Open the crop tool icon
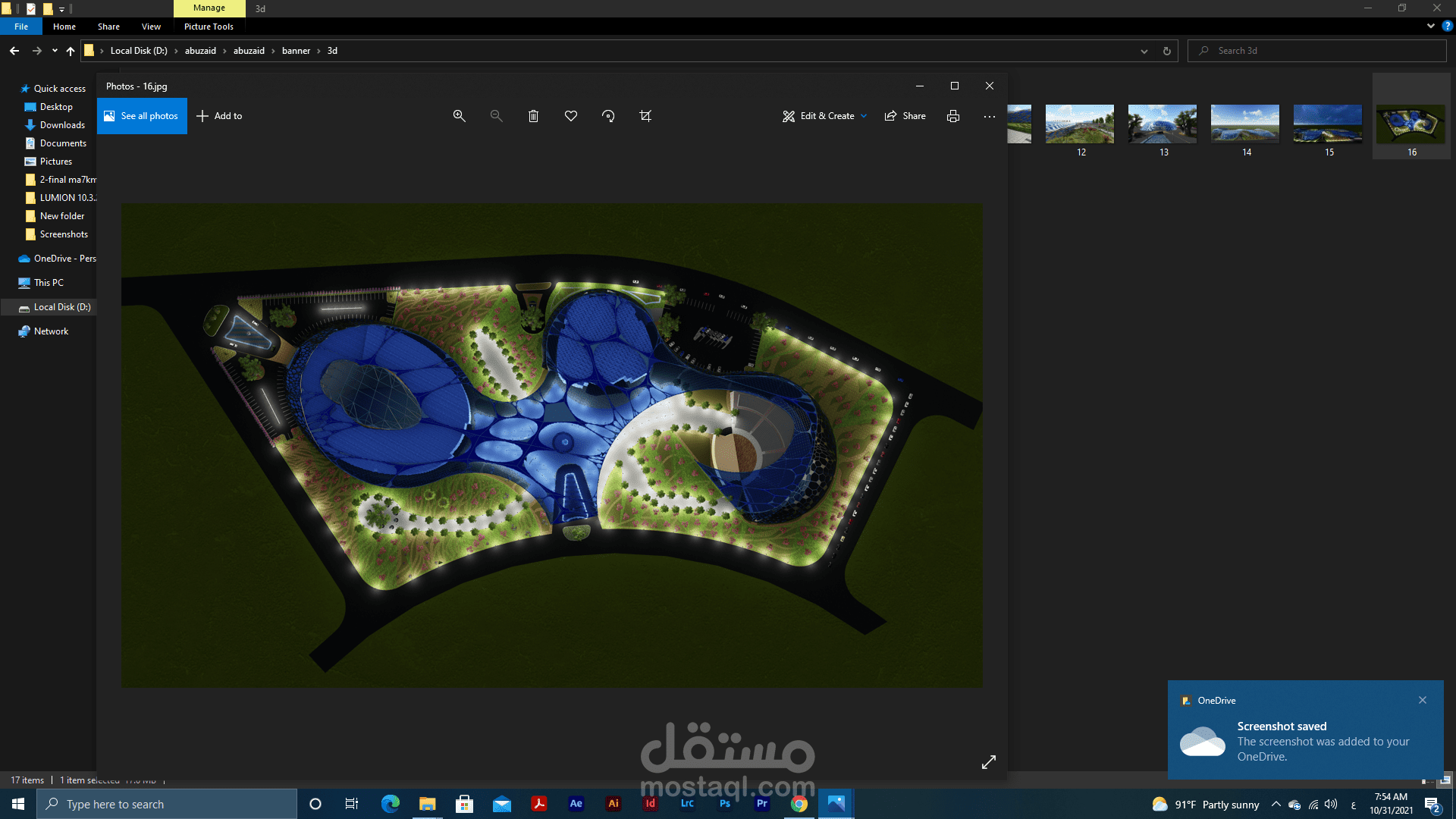 645,116
